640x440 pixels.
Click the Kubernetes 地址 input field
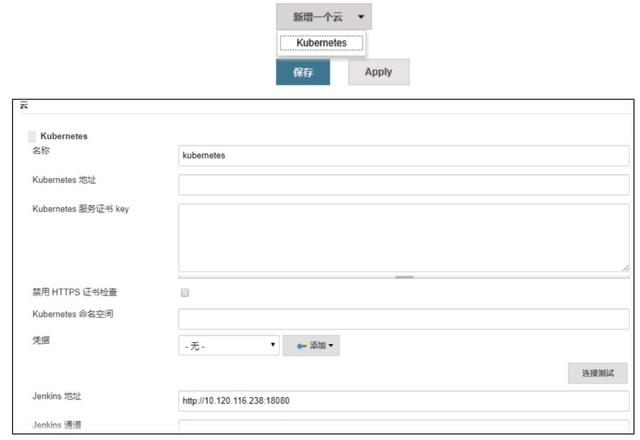click(404, 185)
